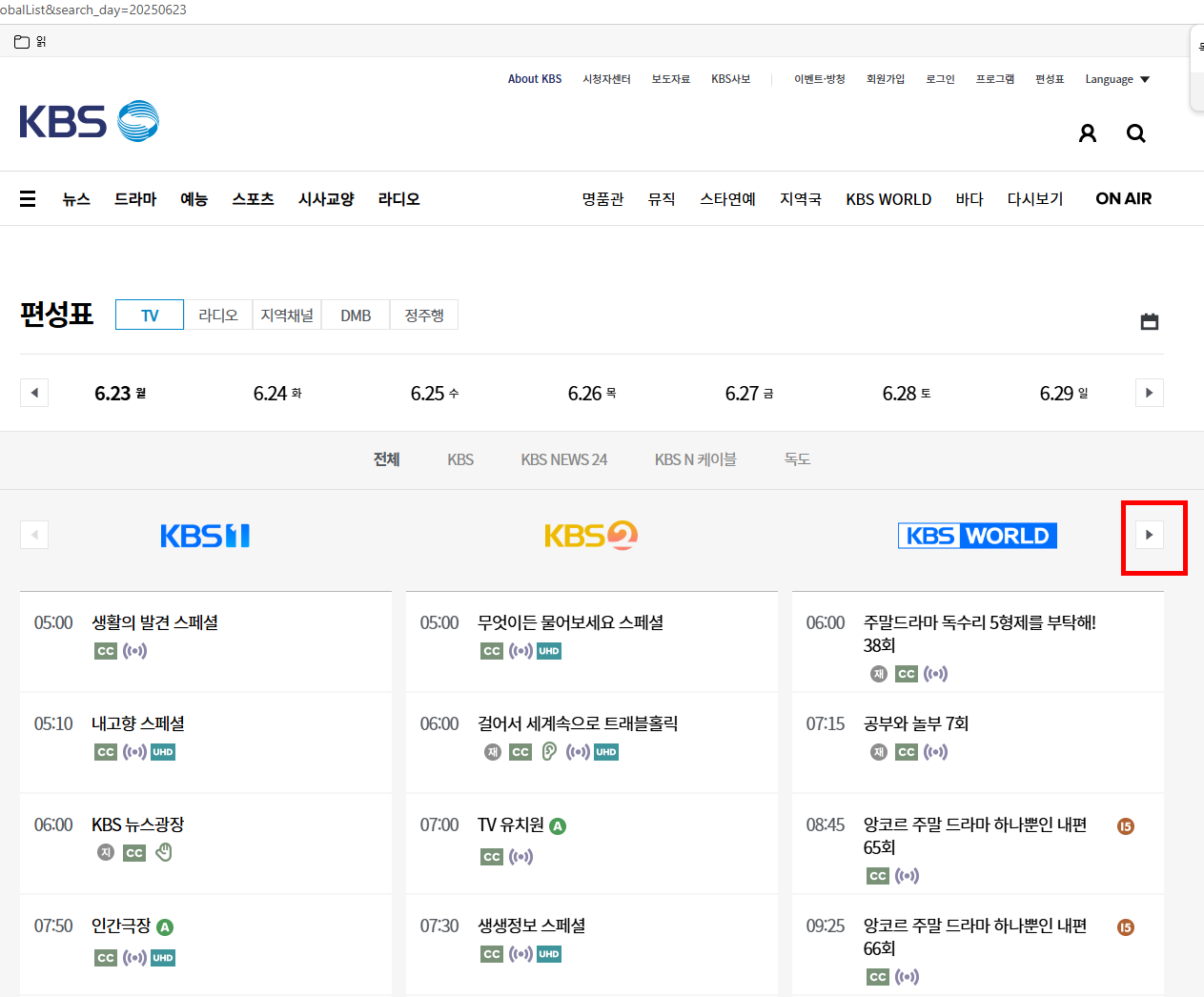The height and width of the screenshot is (997, 1204).
Task: Click stereo sound icon for 생생정보 스페셜
Action: tap(520, 954)
